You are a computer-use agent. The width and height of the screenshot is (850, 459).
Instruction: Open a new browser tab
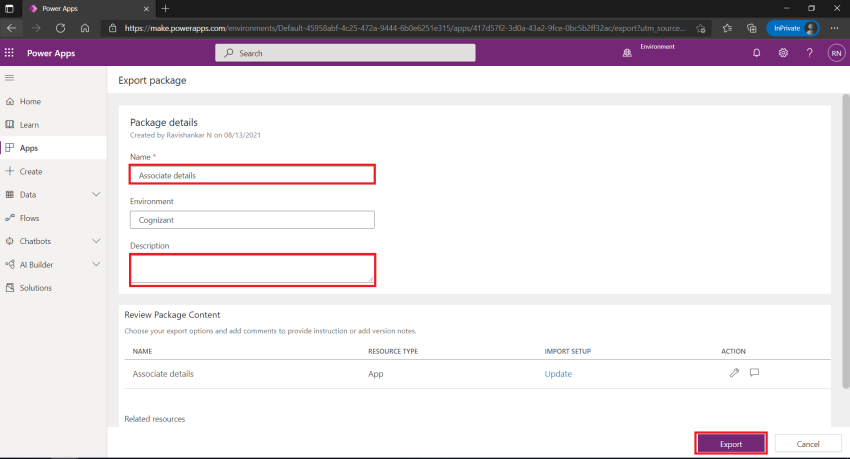[x=165, y=9]
